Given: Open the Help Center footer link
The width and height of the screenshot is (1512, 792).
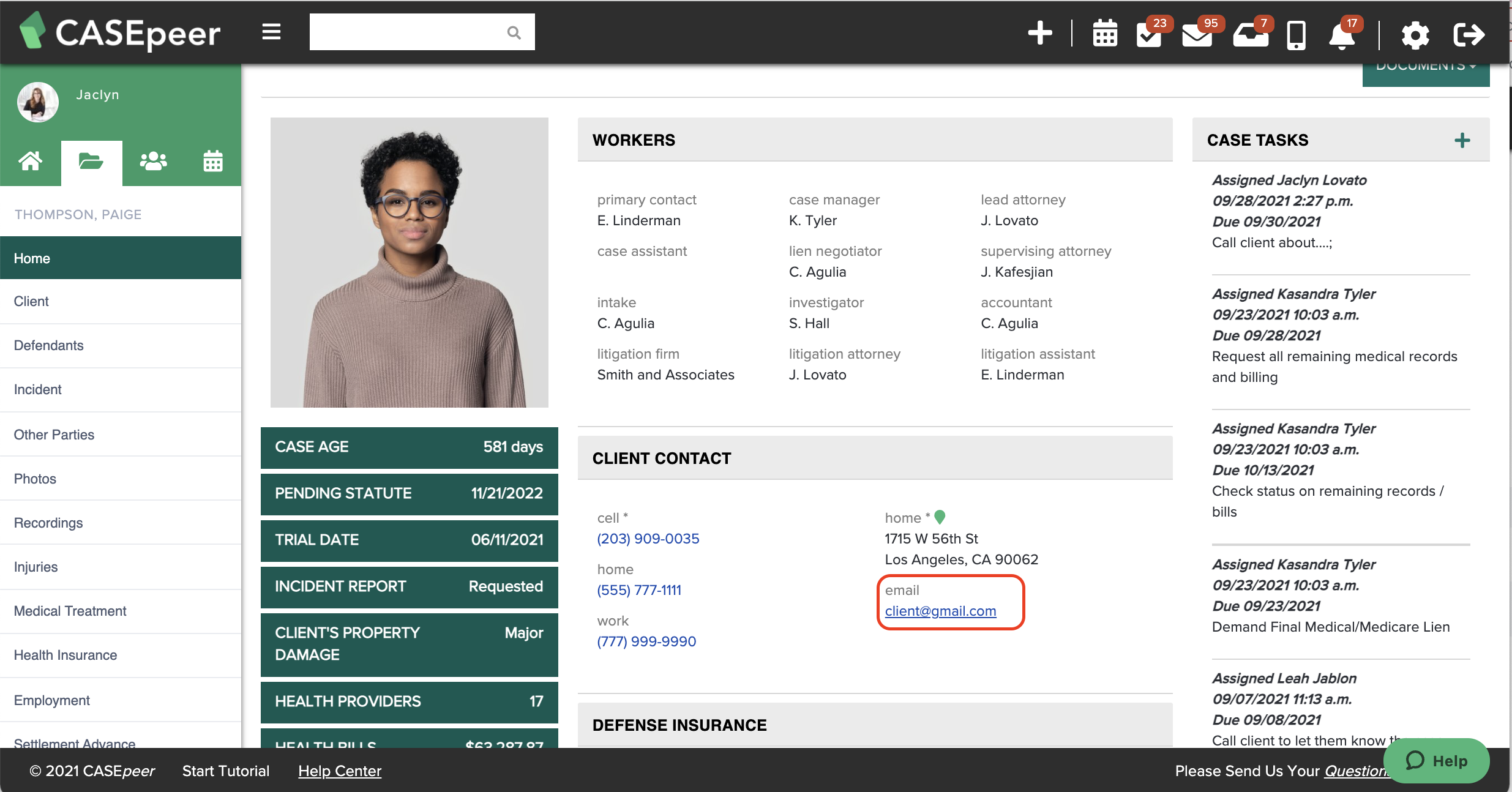Looking at the screenshot, I should click(340, 771).
